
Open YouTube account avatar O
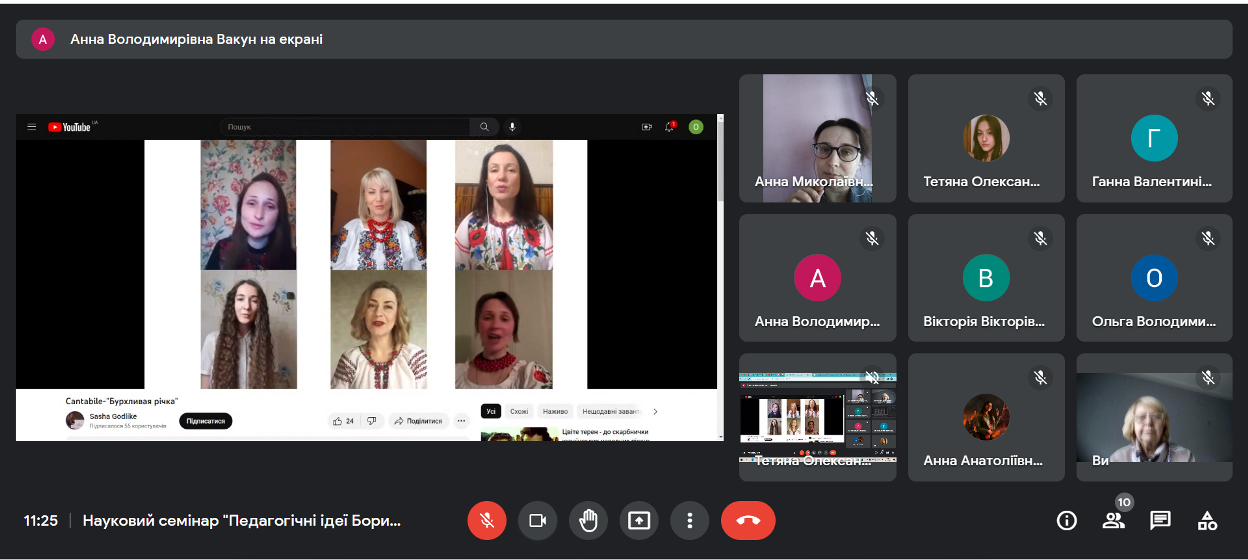pos(696,127)
